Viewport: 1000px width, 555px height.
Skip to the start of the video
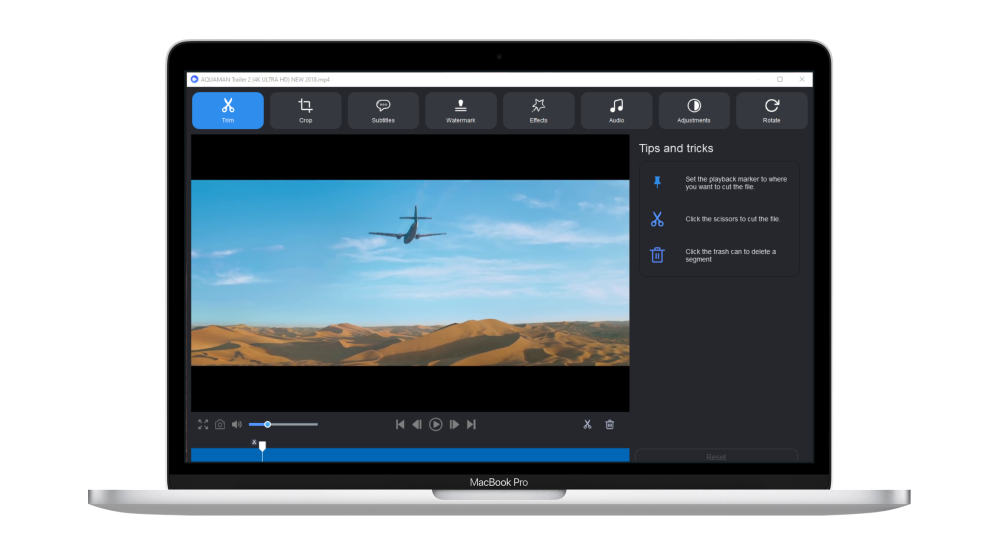click(400, 424)
